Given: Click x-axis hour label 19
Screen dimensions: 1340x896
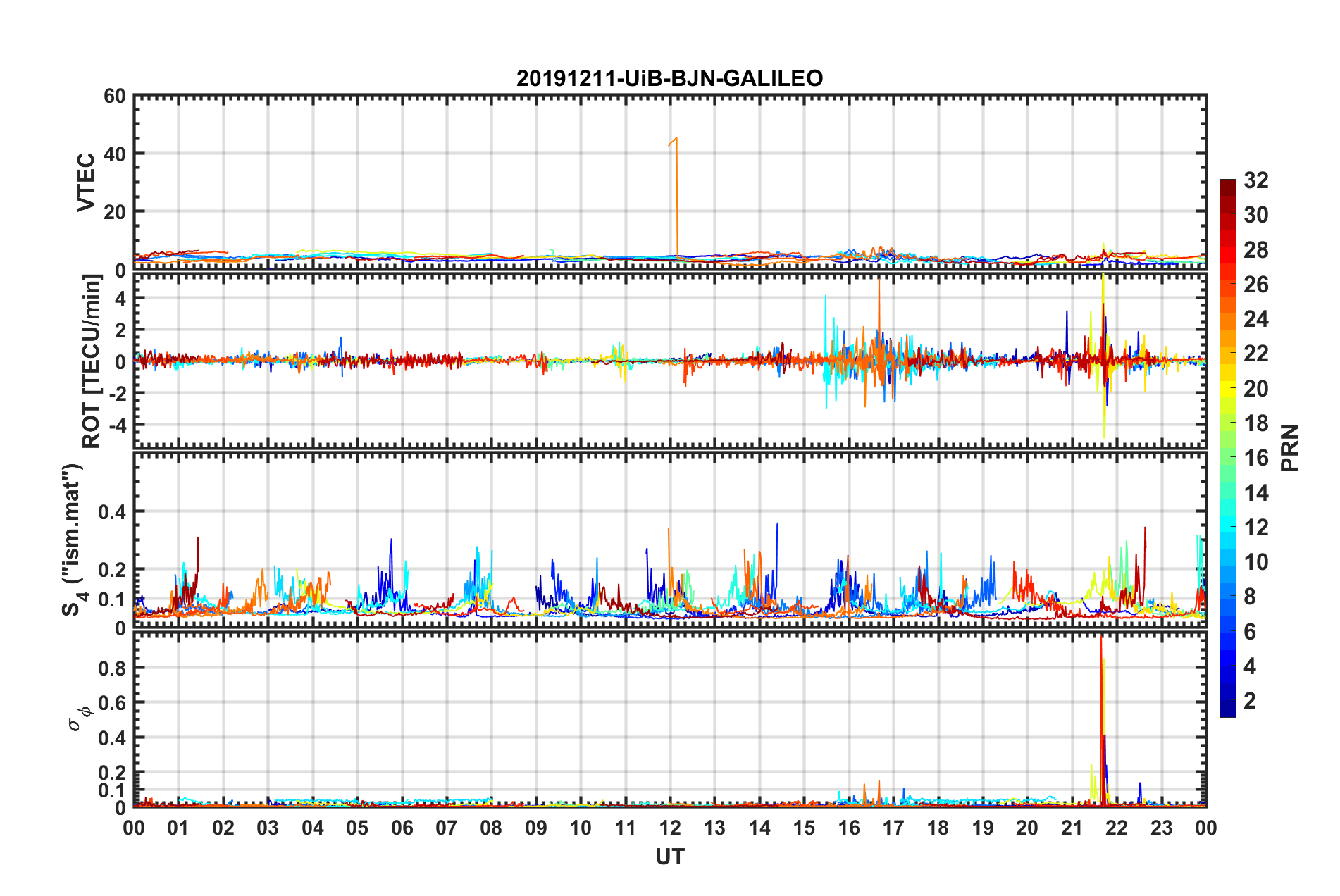Looking at the screenshot, I should pyautogui.click(x=983, y=828).
